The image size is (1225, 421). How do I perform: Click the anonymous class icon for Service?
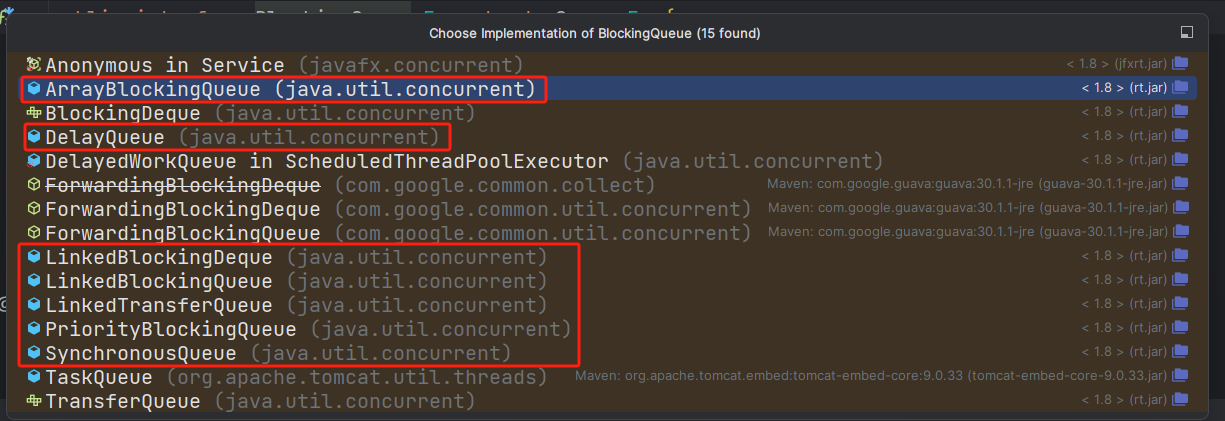coord(33,65)
